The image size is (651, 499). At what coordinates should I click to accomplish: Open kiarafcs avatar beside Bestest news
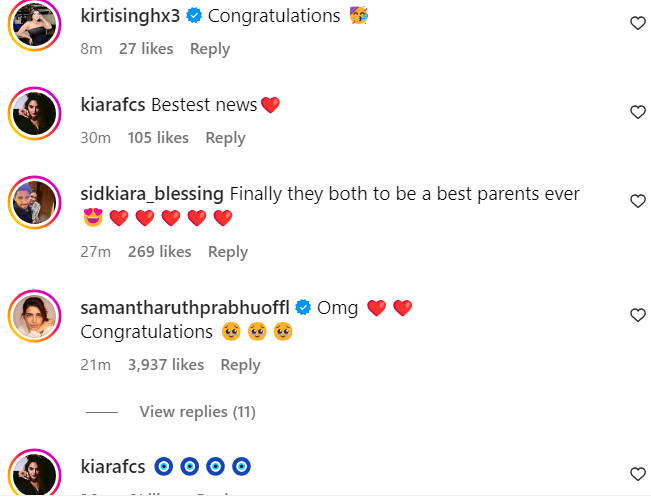pyautogui.click(x=31, y=112)
